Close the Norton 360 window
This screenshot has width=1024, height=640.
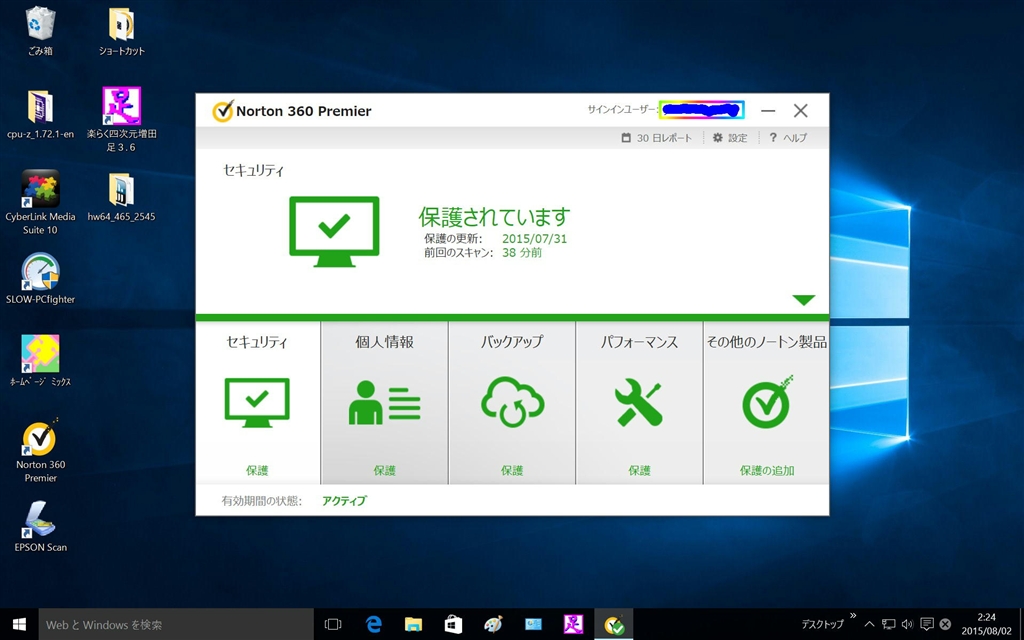(x=801, y=111)
